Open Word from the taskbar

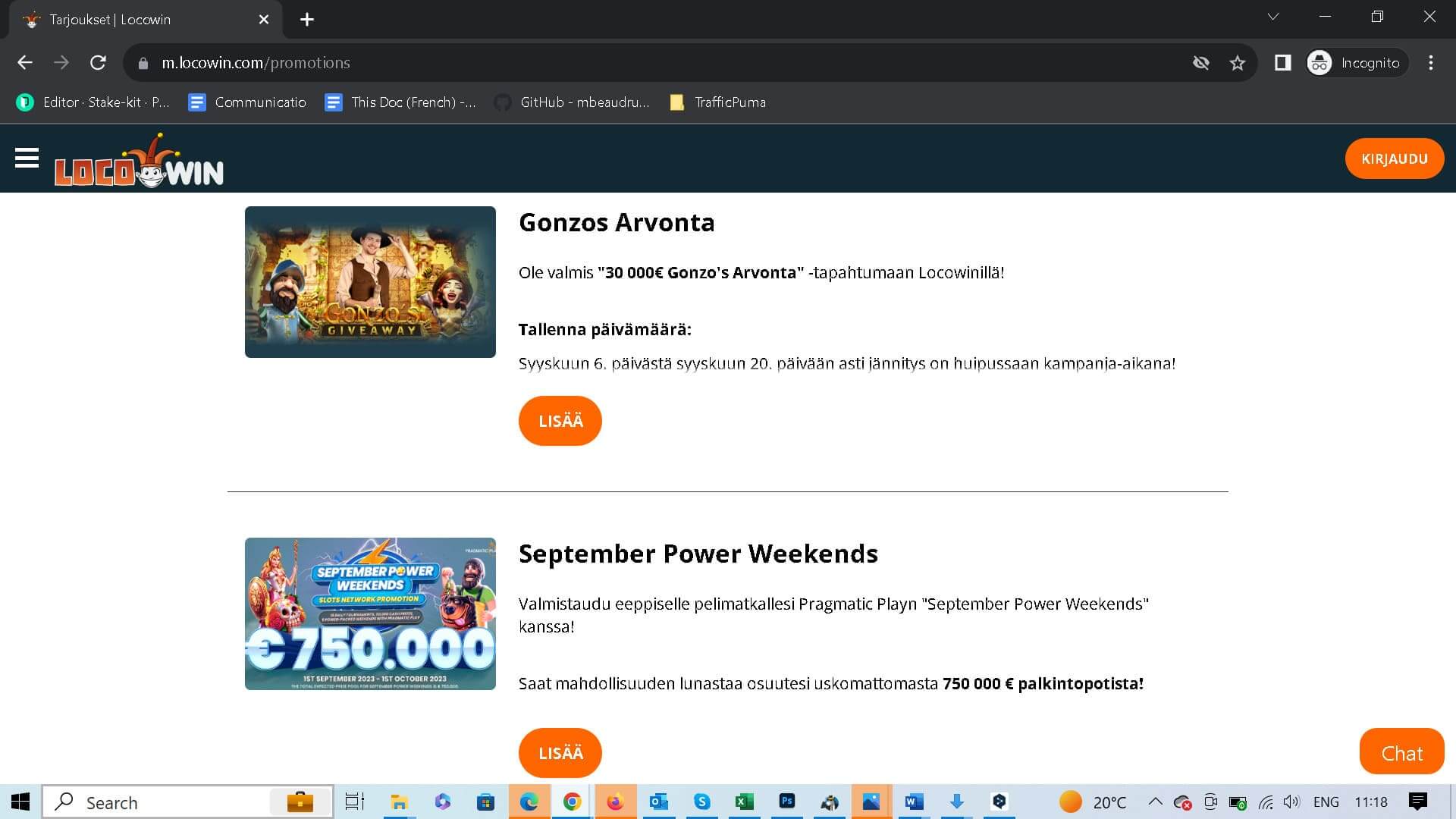click(x=914, y=802)
